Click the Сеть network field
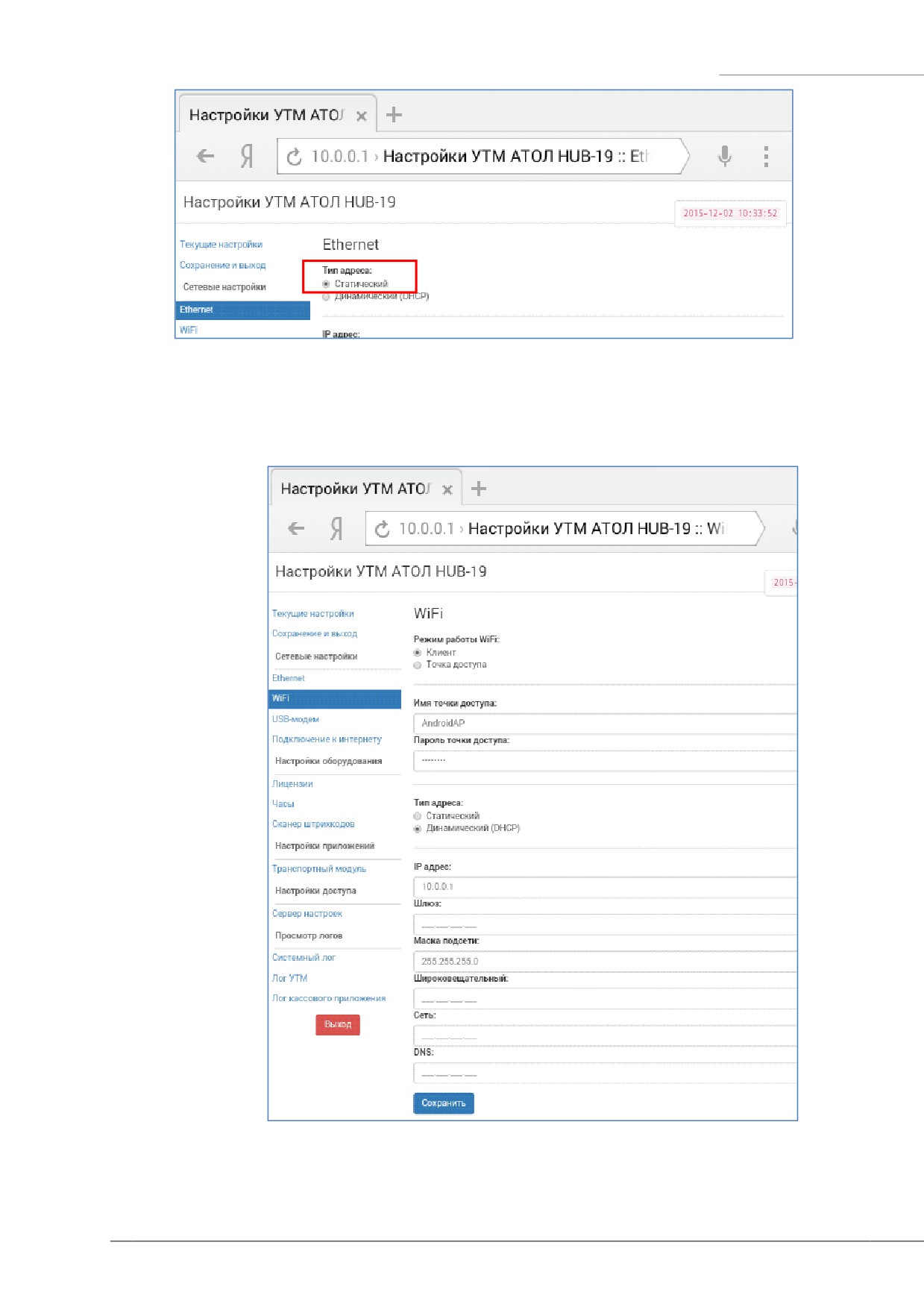Viewport: 924px width, 1307px height. pos(605,1035)
